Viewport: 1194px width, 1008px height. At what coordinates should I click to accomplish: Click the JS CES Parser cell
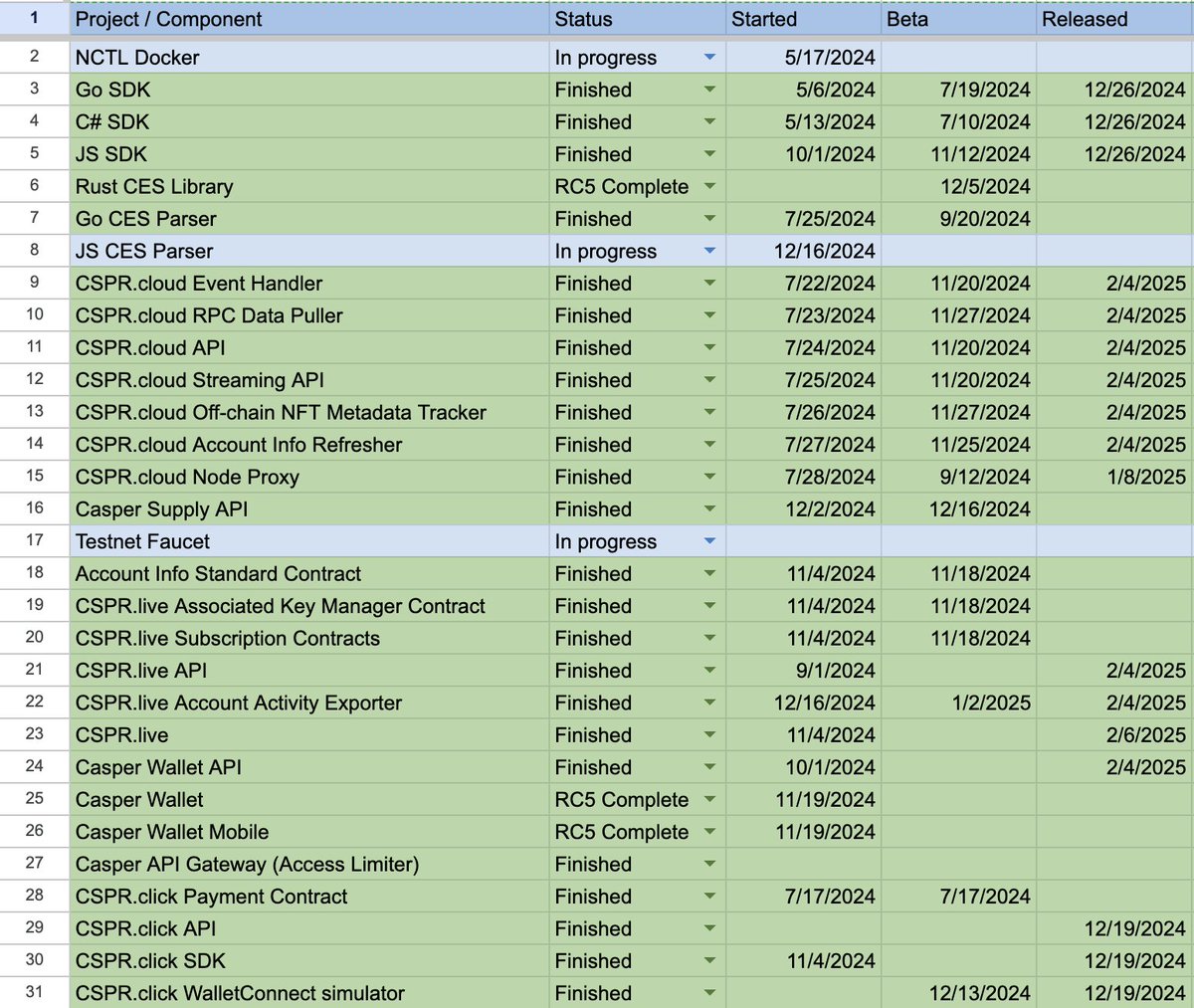coord(308,251)
